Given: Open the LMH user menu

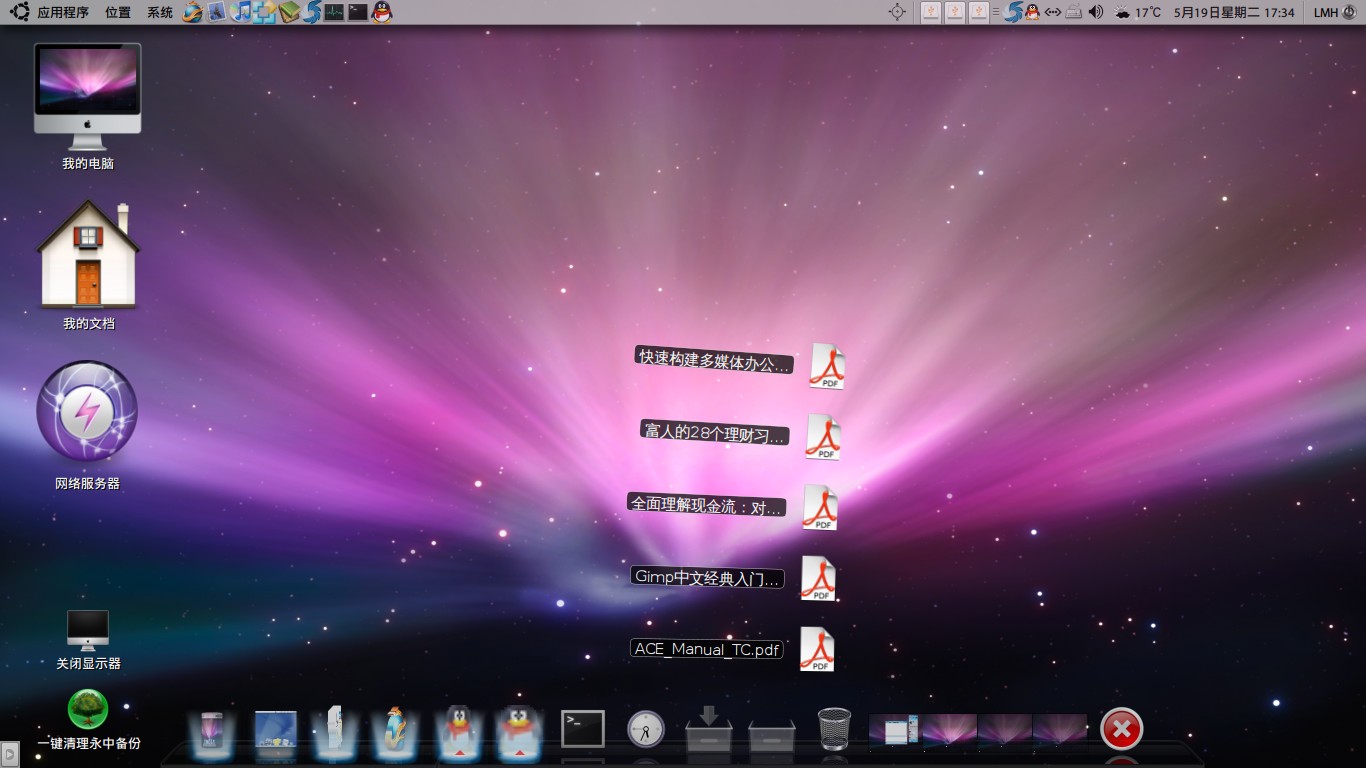Looking at the screenshot, I should click(1325, 12).
